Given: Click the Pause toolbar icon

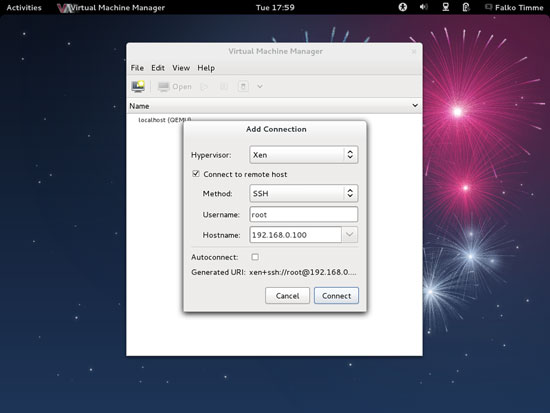Looking at the screenshot, I should click(x=224, y=86).
